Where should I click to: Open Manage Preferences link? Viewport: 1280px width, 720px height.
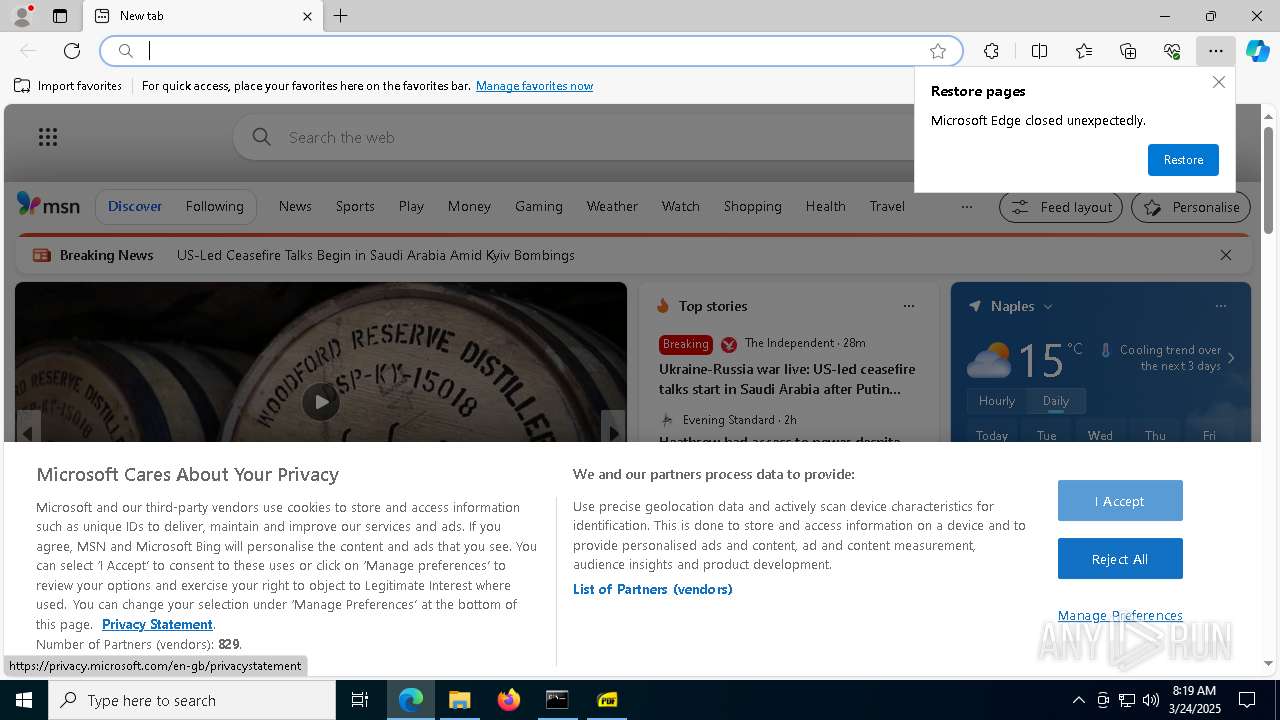[x=1120, y=615]
